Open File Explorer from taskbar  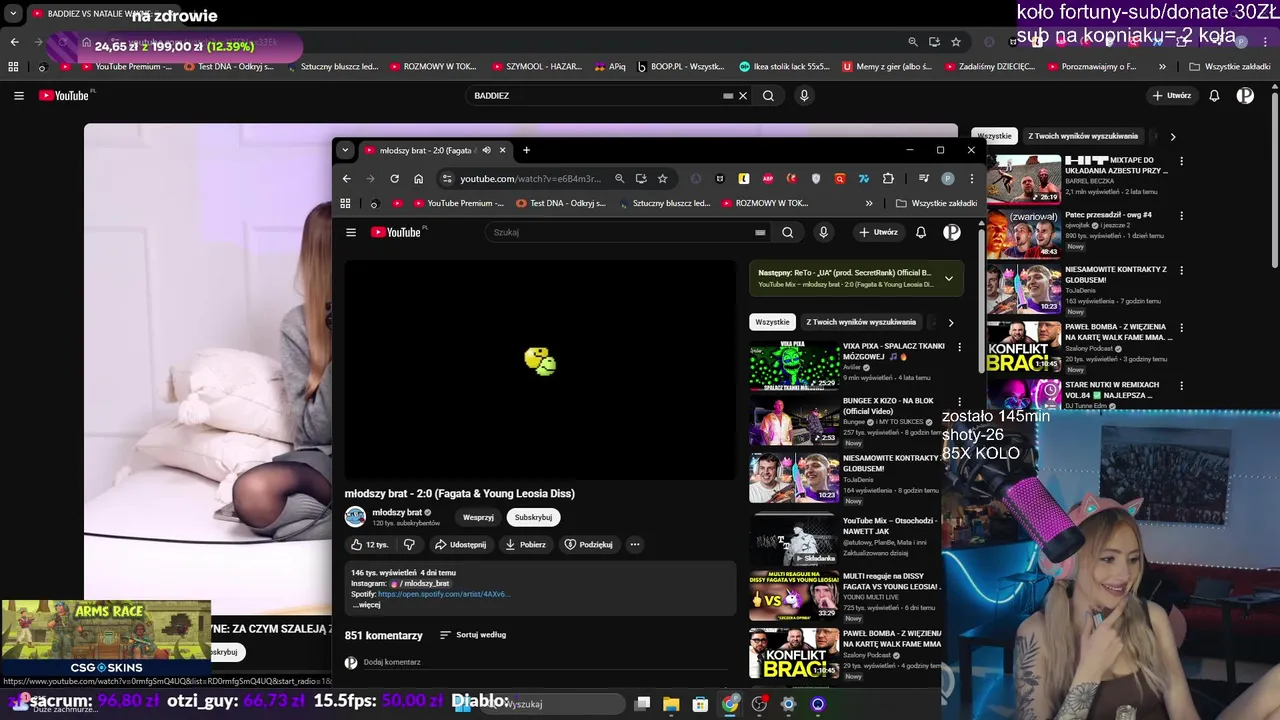671,704
